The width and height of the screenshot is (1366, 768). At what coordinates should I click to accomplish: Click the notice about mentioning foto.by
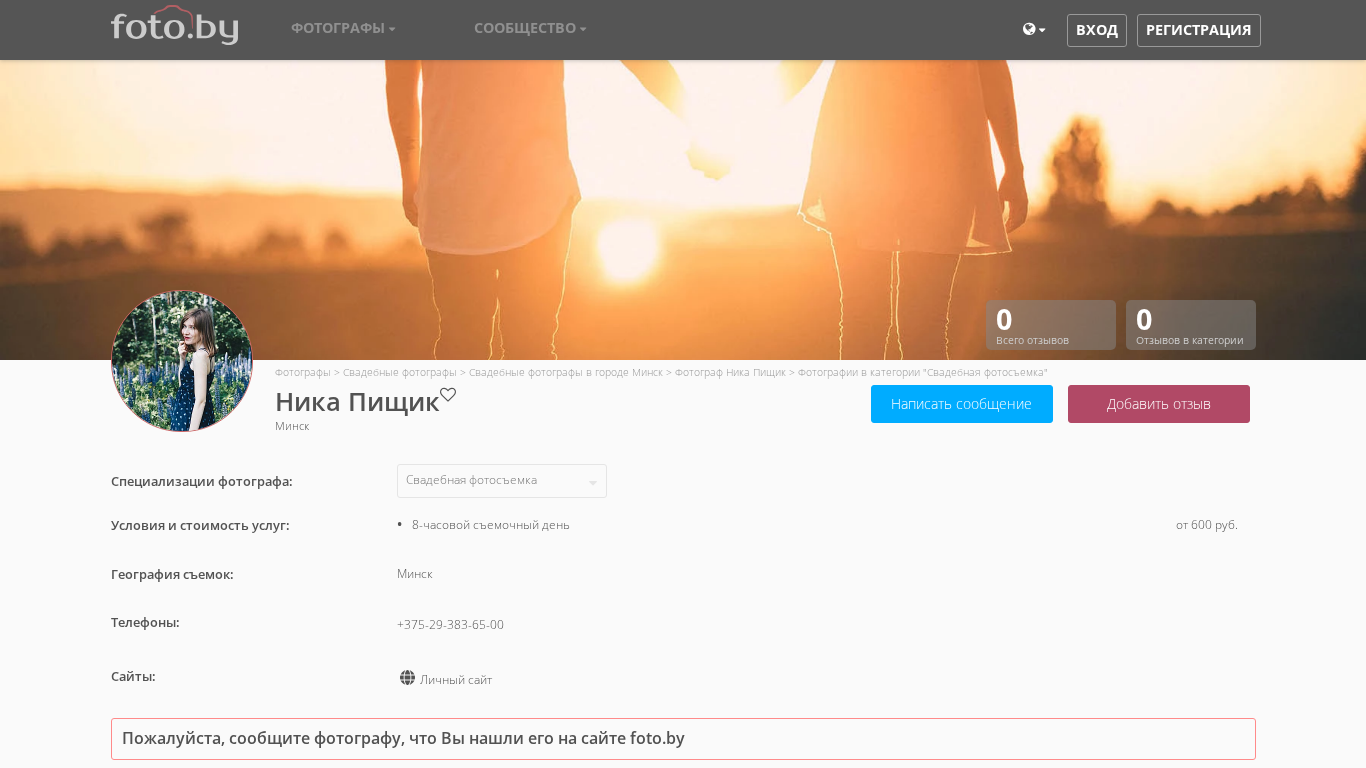click(683, 739)
